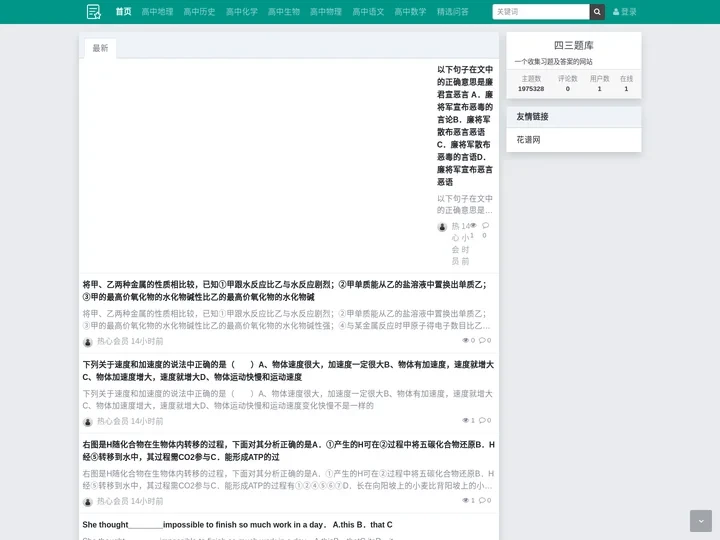Click the 登录 login link
Screen dimensions: 720x540
[x=624, y=12]
